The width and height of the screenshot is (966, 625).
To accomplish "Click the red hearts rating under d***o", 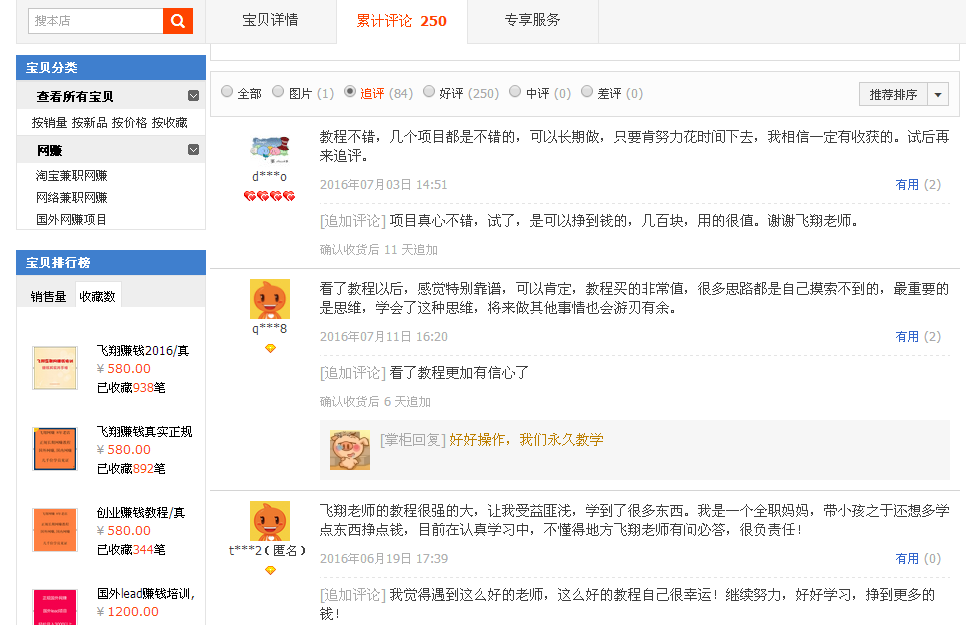I will (269, 196).
